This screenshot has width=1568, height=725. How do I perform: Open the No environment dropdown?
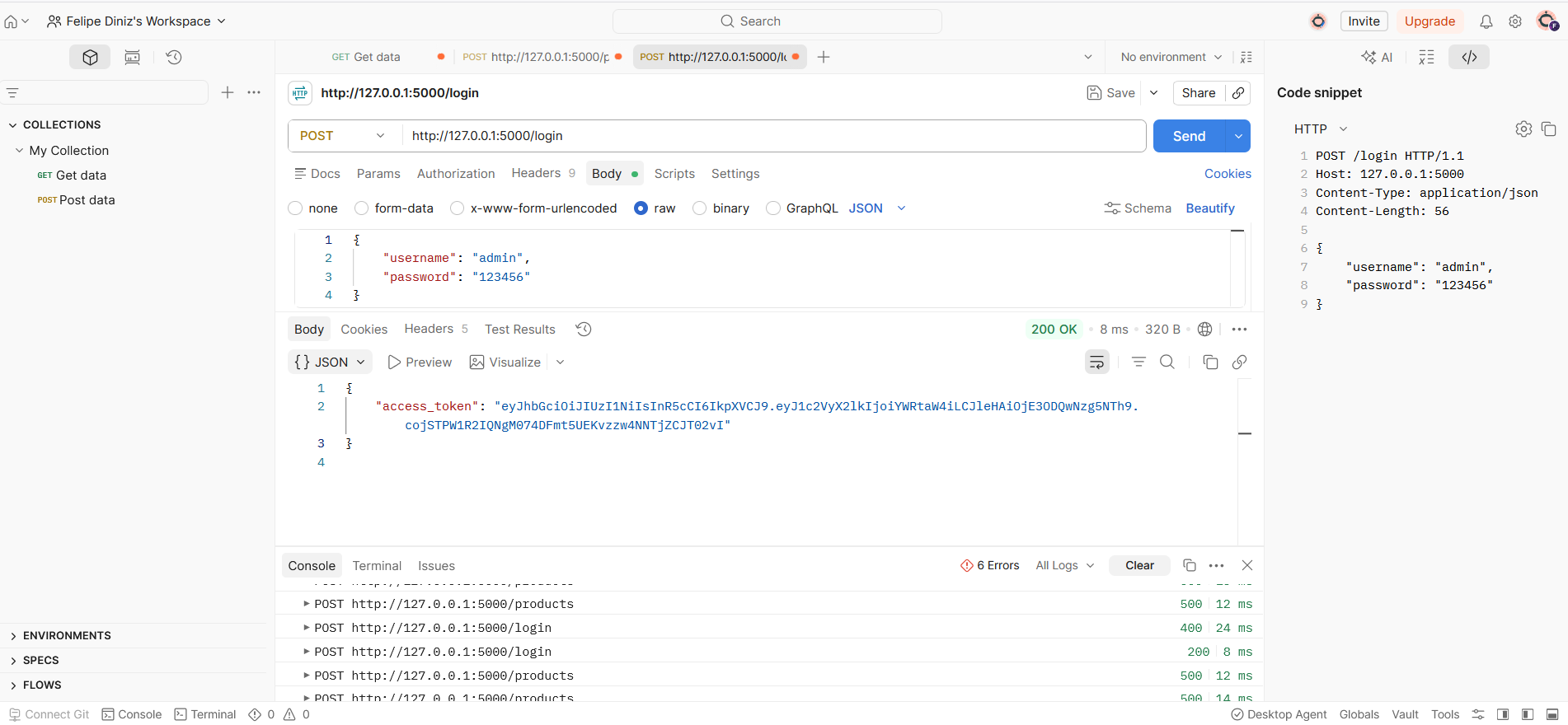(1171, 57)
